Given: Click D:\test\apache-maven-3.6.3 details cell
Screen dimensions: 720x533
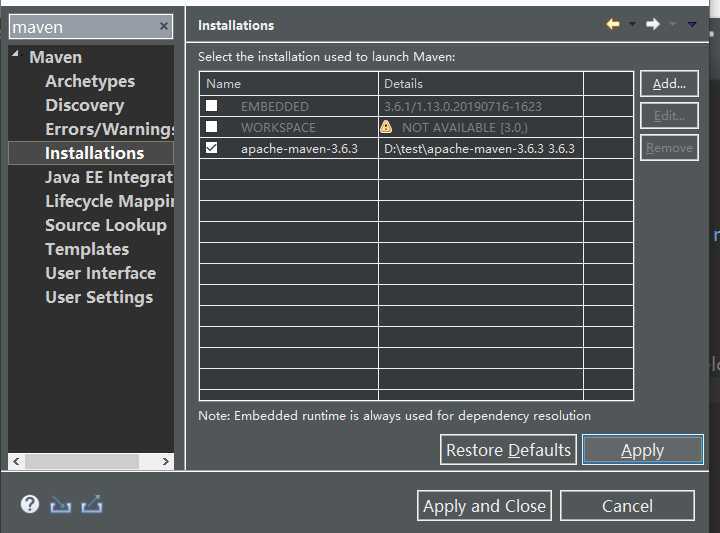Looking at the screenshot, I should [479, 149].
